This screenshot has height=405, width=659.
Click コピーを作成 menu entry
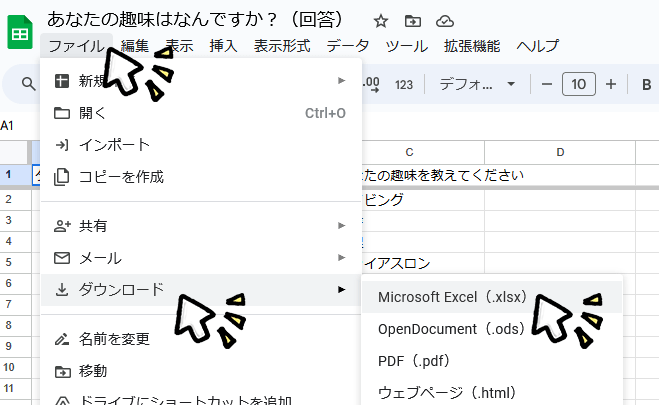(121, 177)
